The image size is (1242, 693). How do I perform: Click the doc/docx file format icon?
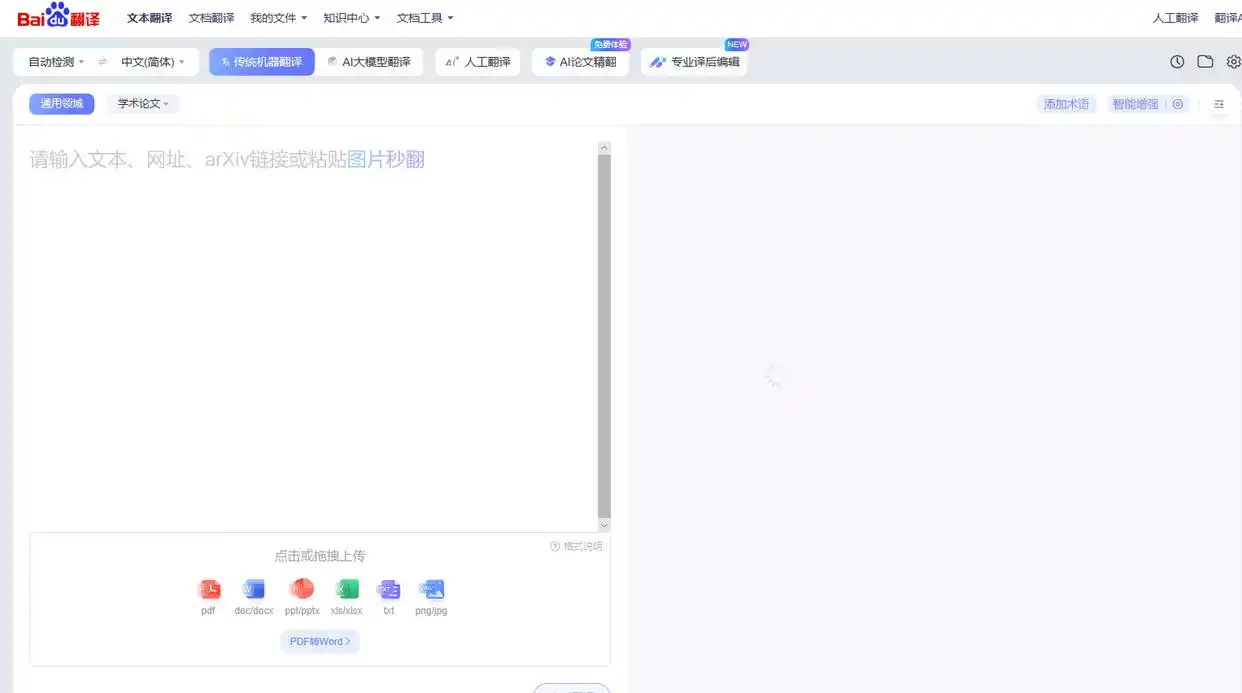pos(253,590)
